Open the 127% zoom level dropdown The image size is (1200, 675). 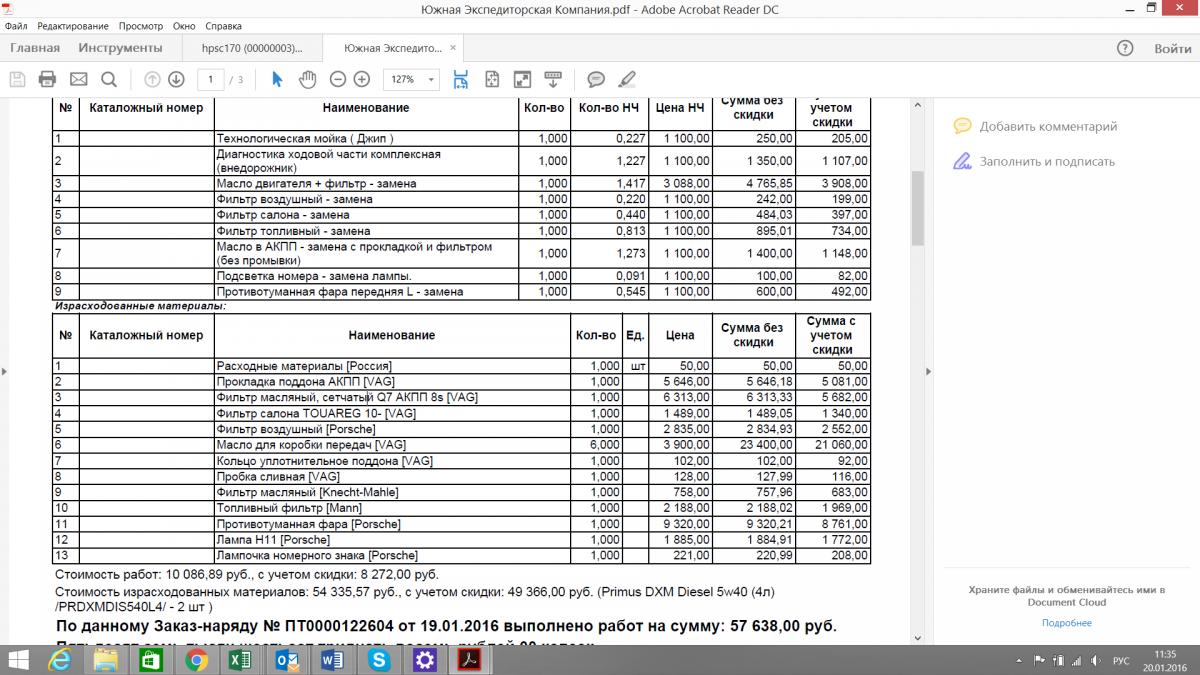413,79
